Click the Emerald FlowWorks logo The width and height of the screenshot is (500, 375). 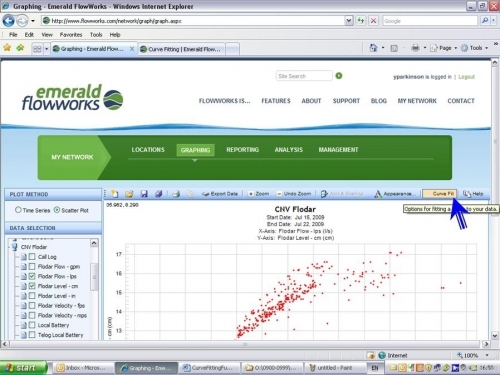coord(72,97)
